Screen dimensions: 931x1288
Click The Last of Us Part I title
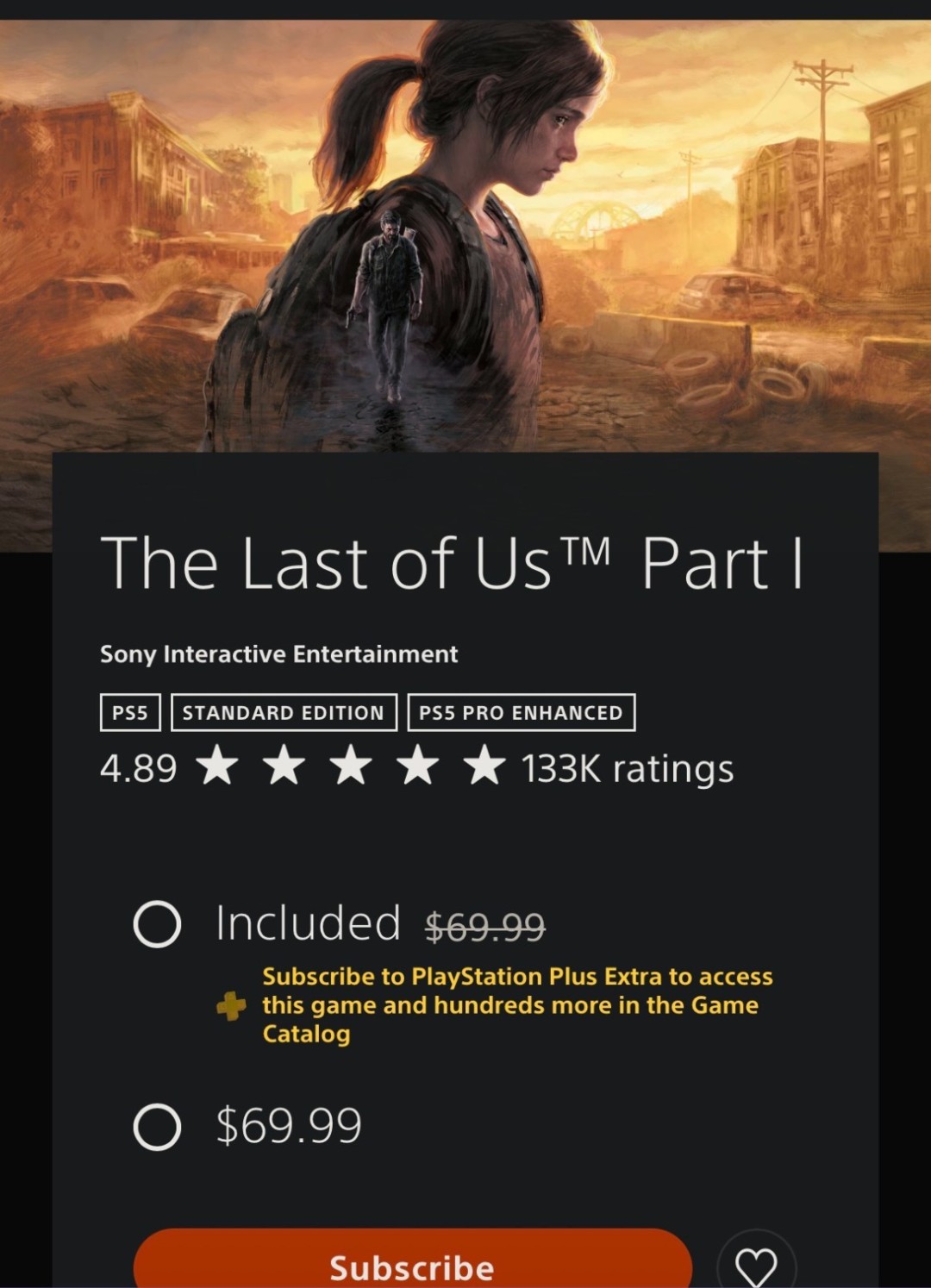point(452,563)
